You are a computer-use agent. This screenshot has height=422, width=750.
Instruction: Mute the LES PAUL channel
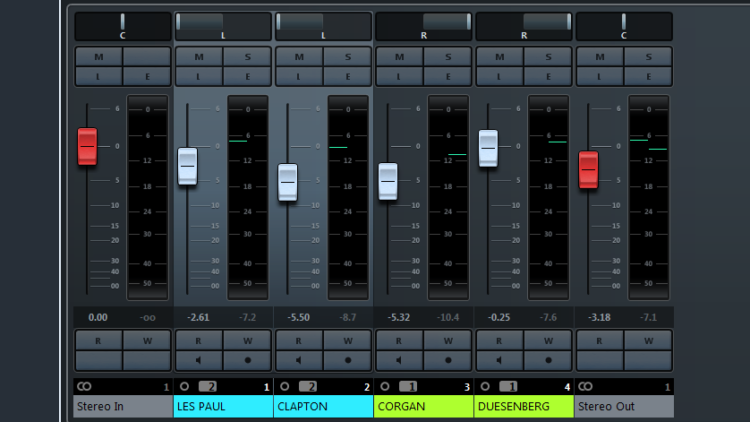[x=199, y=57]
